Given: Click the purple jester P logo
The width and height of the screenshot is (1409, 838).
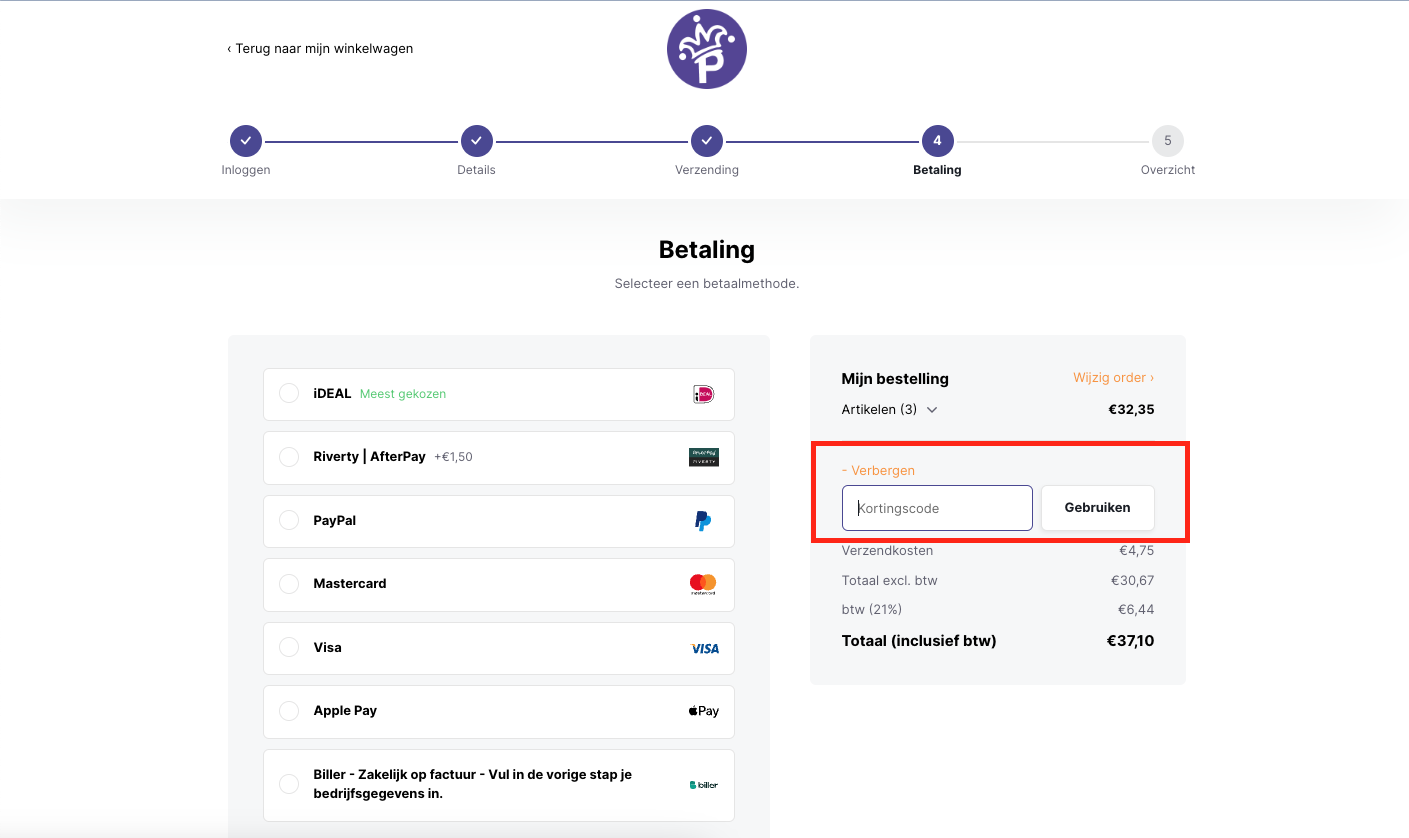Looking at the screenshot, I should click(x=707, y=49).
